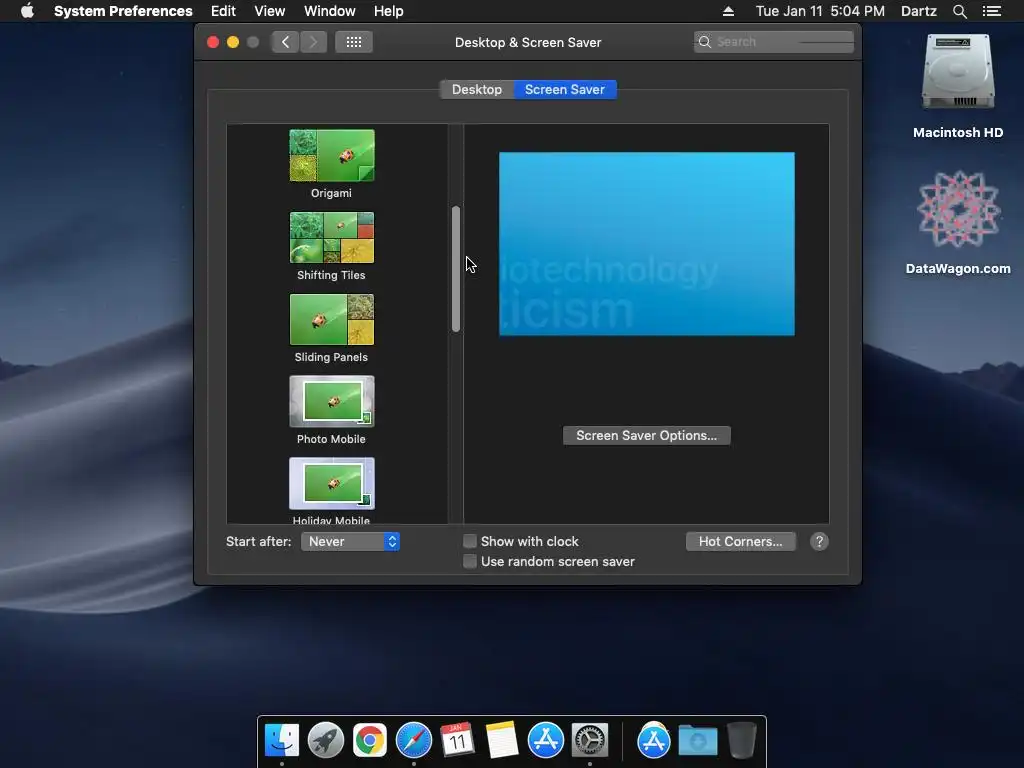
Task: Open Calendar icon showing 11
Action: click(457, 740)
